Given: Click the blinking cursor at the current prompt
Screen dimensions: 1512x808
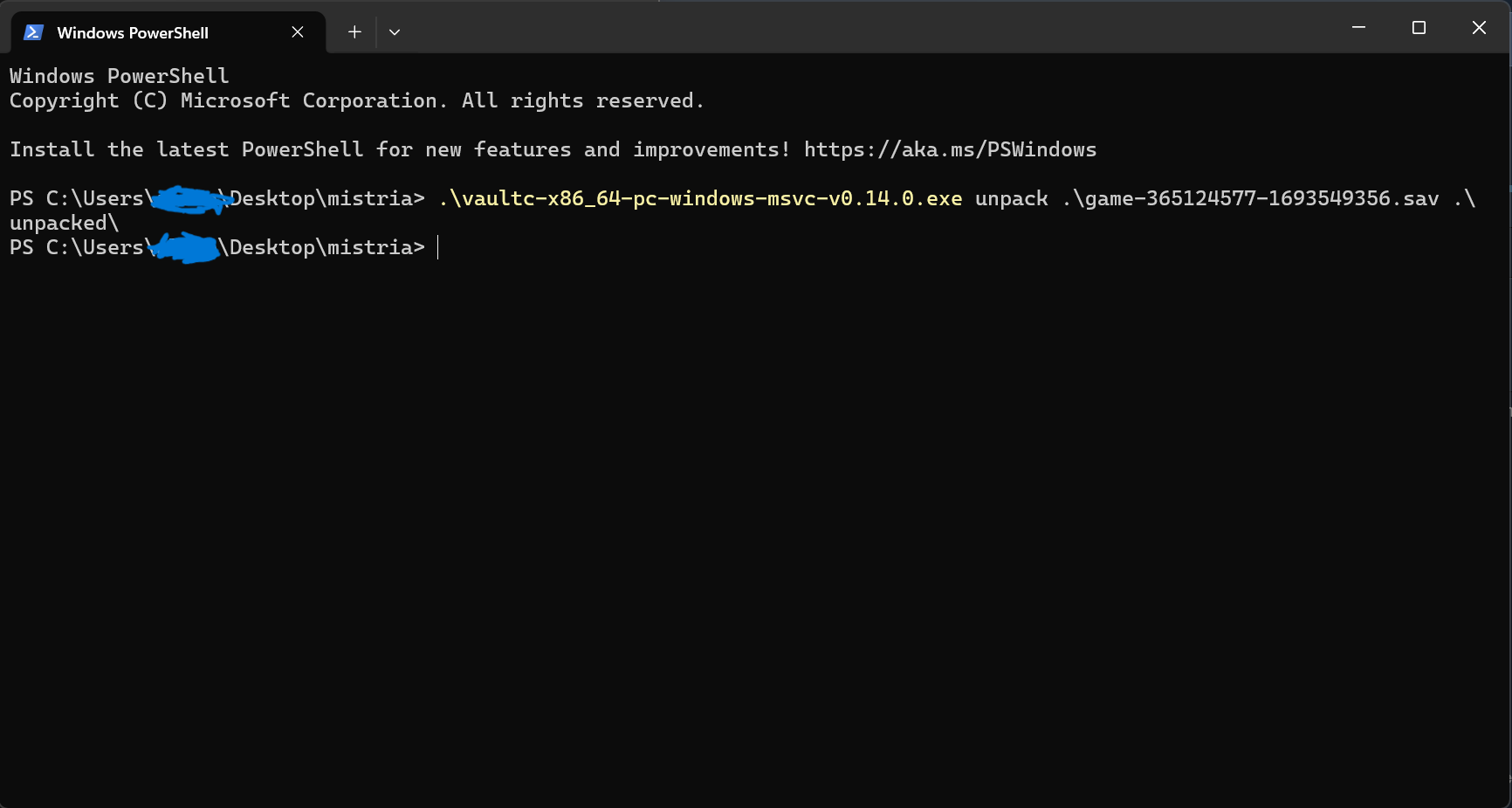Looking at the screenshot, I should 438,247.
